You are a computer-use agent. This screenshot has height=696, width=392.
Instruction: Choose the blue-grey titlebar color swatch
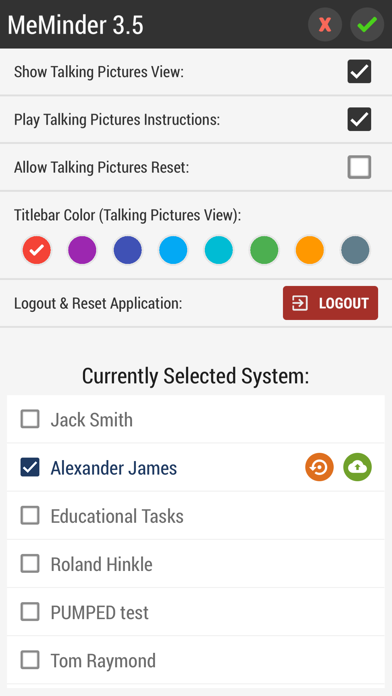click(355, 250)
